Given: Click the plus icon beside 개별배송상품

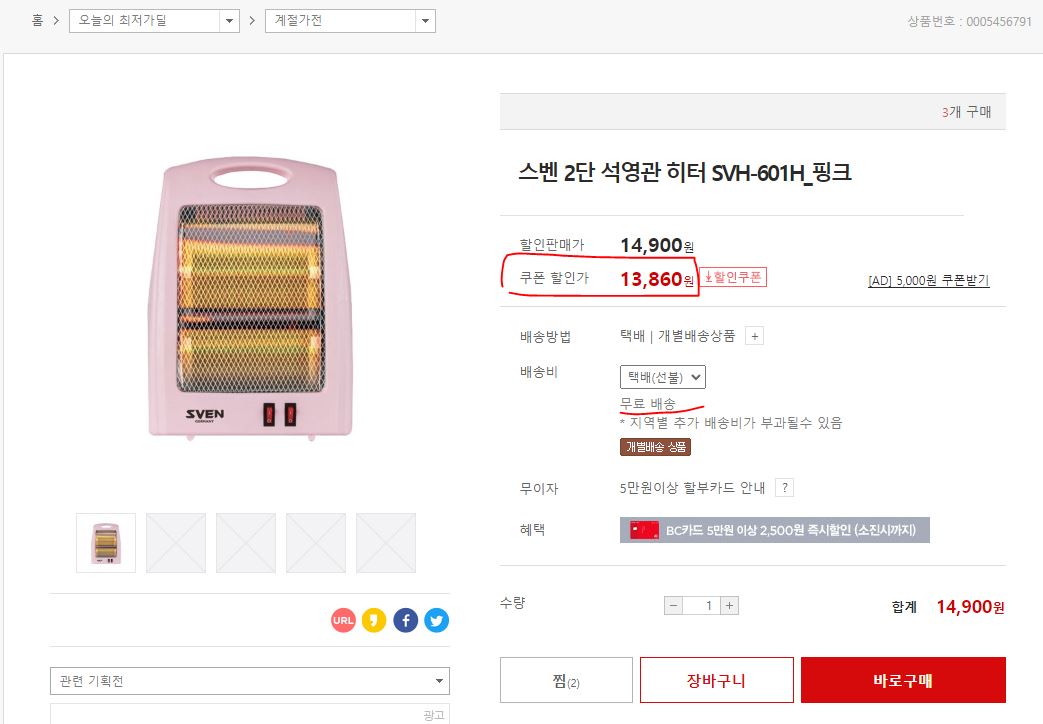Looking at the screenshot, I should coord(755,337).
